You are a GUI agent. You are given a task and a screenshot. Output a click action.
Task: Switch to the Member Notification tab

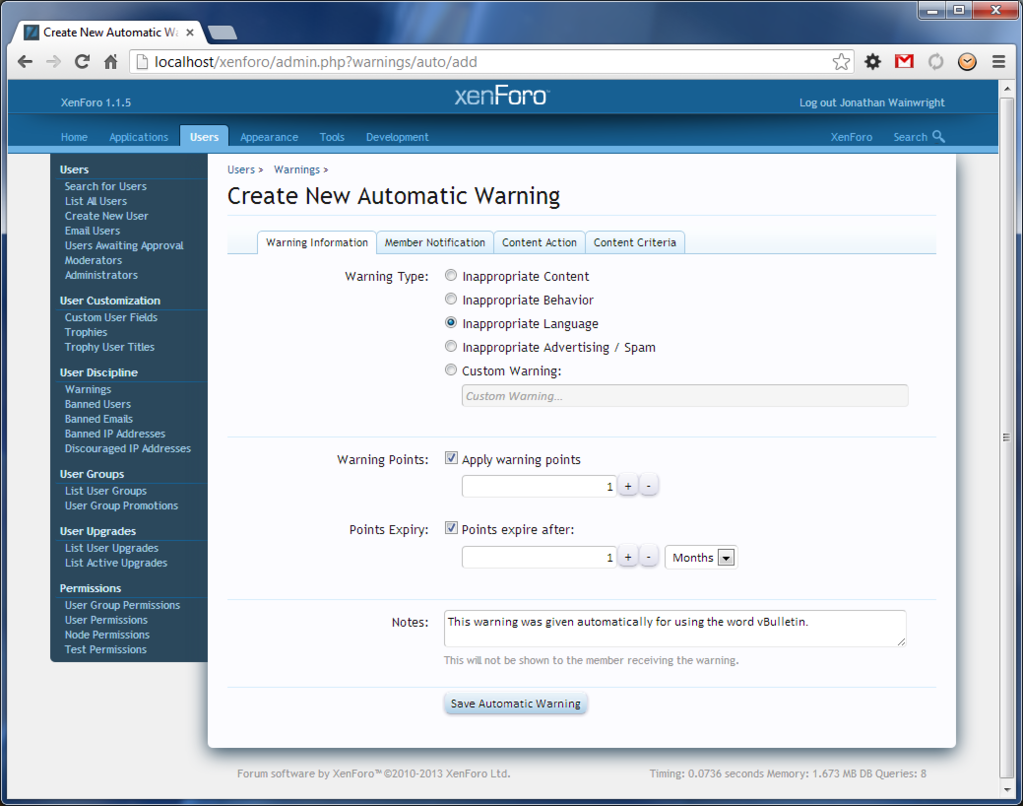pos(435,243)
